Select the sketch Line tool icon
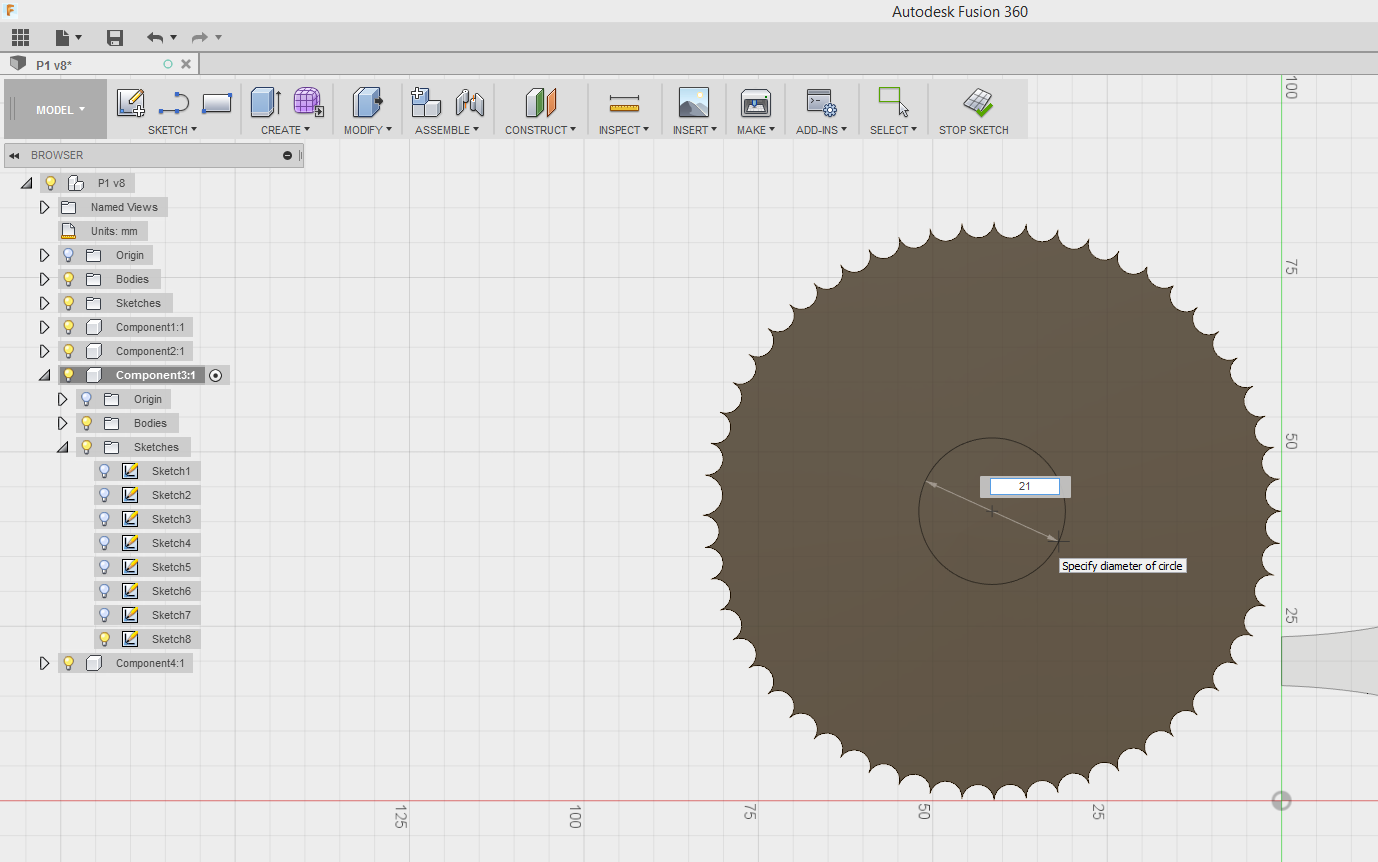Screen dimensions: 1378x862 point(174,103)
